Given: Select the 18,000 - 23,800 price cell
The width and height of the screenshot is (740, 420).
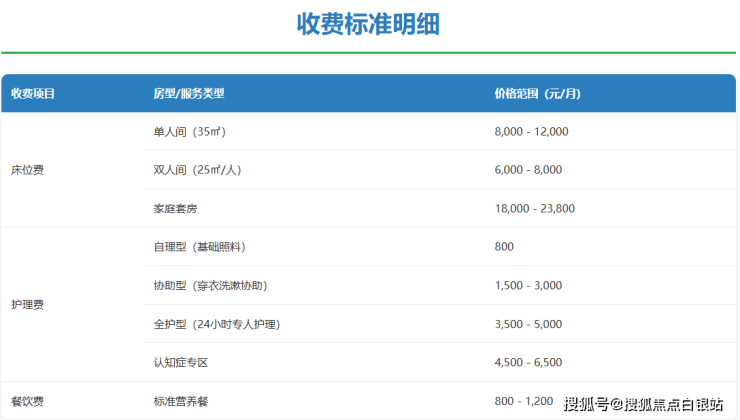Looking at the screenshot, I should coord(534,209).
